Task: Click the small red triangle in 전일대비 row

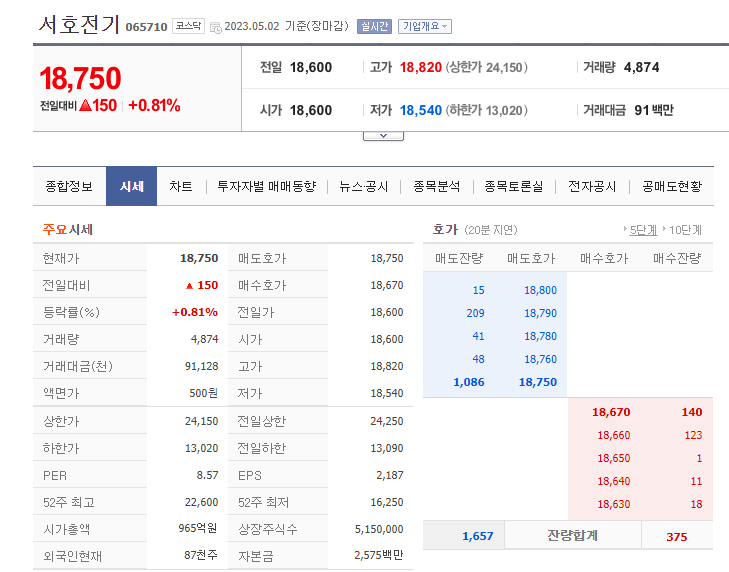Action: 189,286
